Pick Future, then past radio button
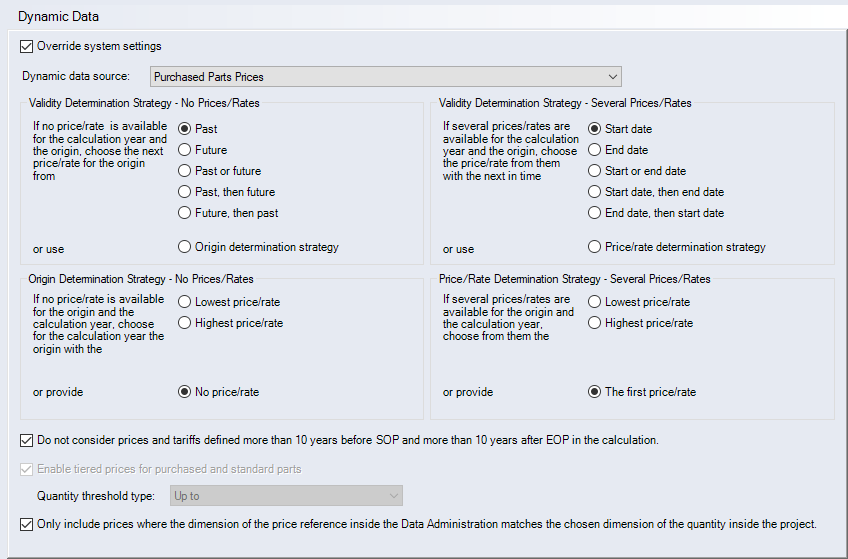The height and width of the screenshot is (559, 848). [x=184, y=213]
